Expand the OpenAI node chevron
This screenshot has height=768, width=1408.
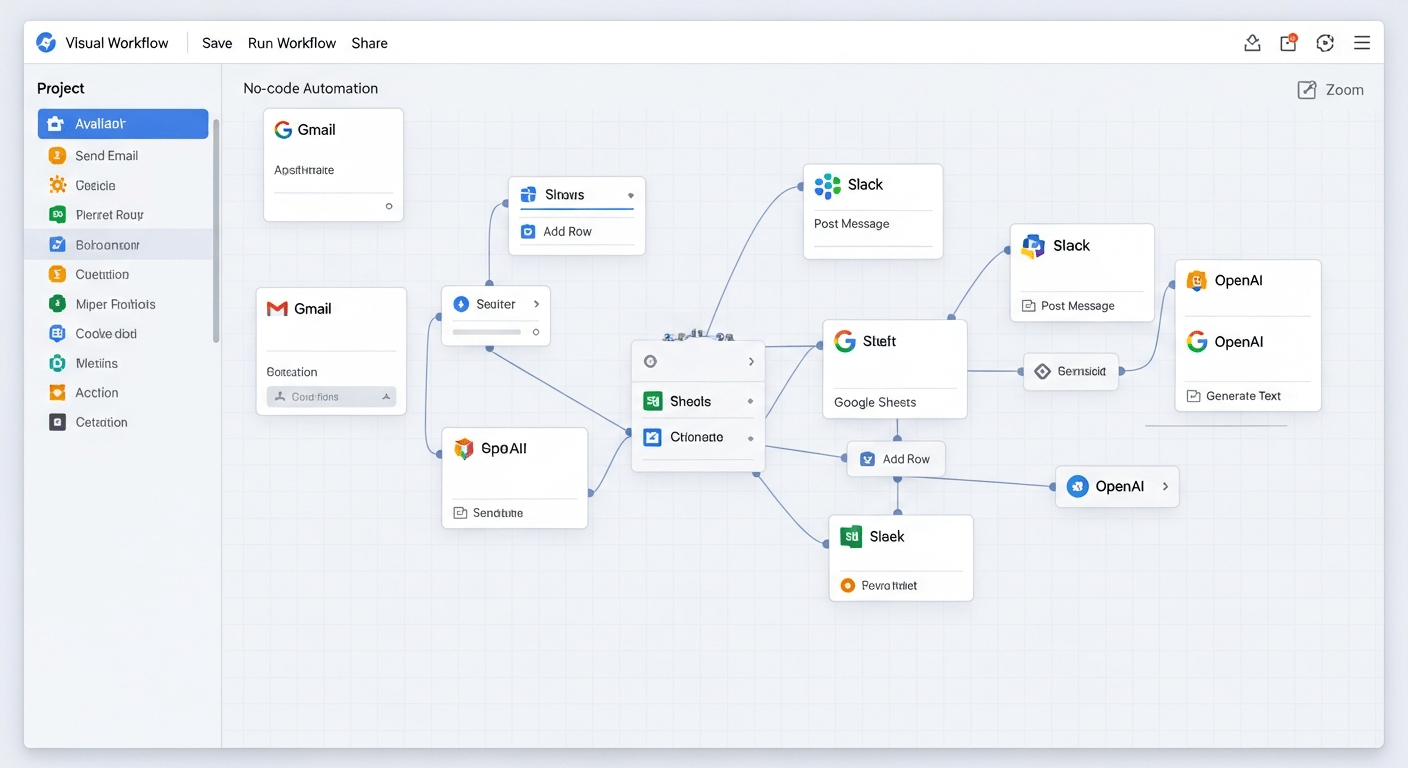pos(1165,487)
